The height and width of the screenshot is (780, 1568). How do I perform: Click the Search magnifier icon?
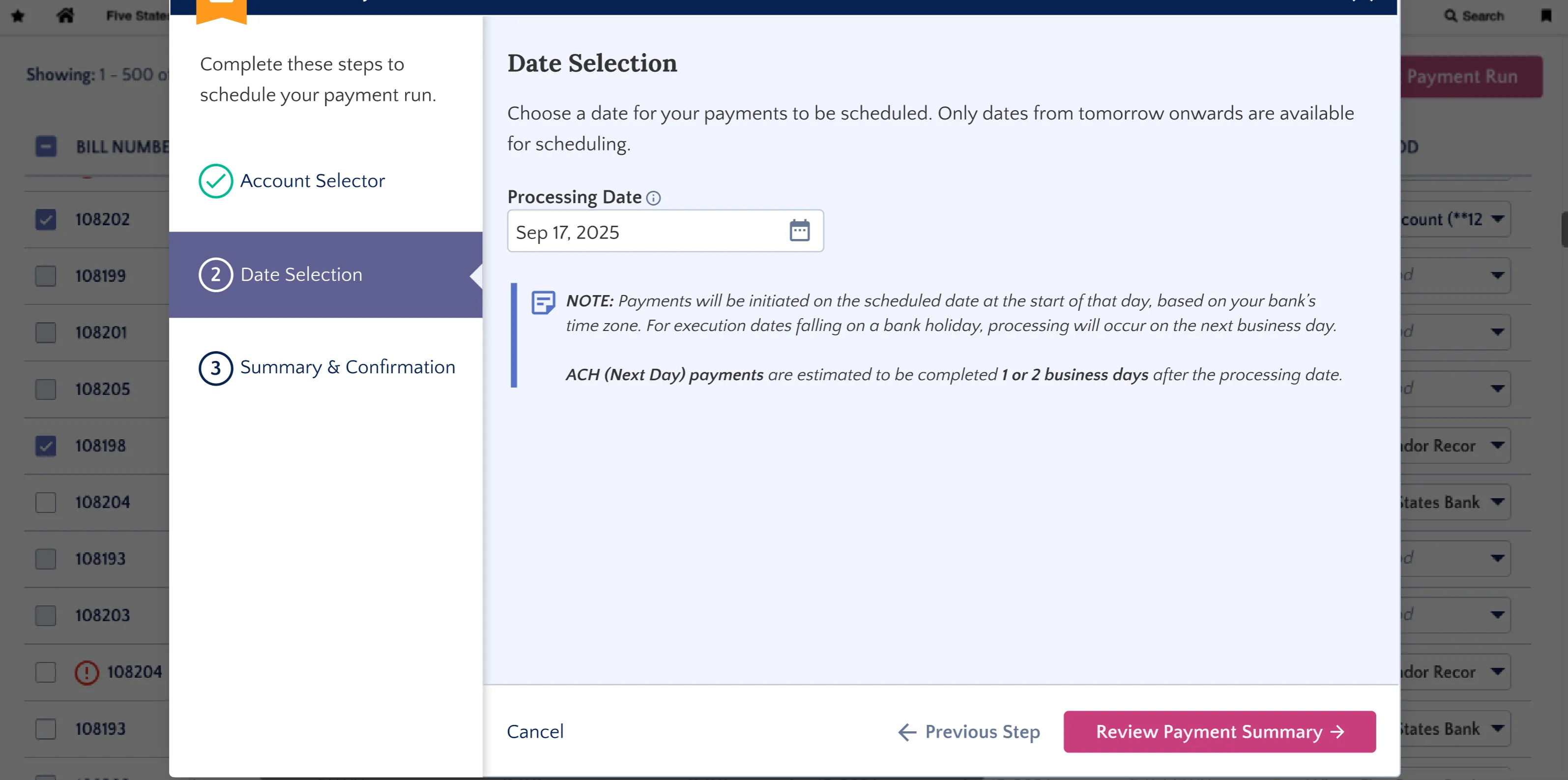(x=1451, y=16)
